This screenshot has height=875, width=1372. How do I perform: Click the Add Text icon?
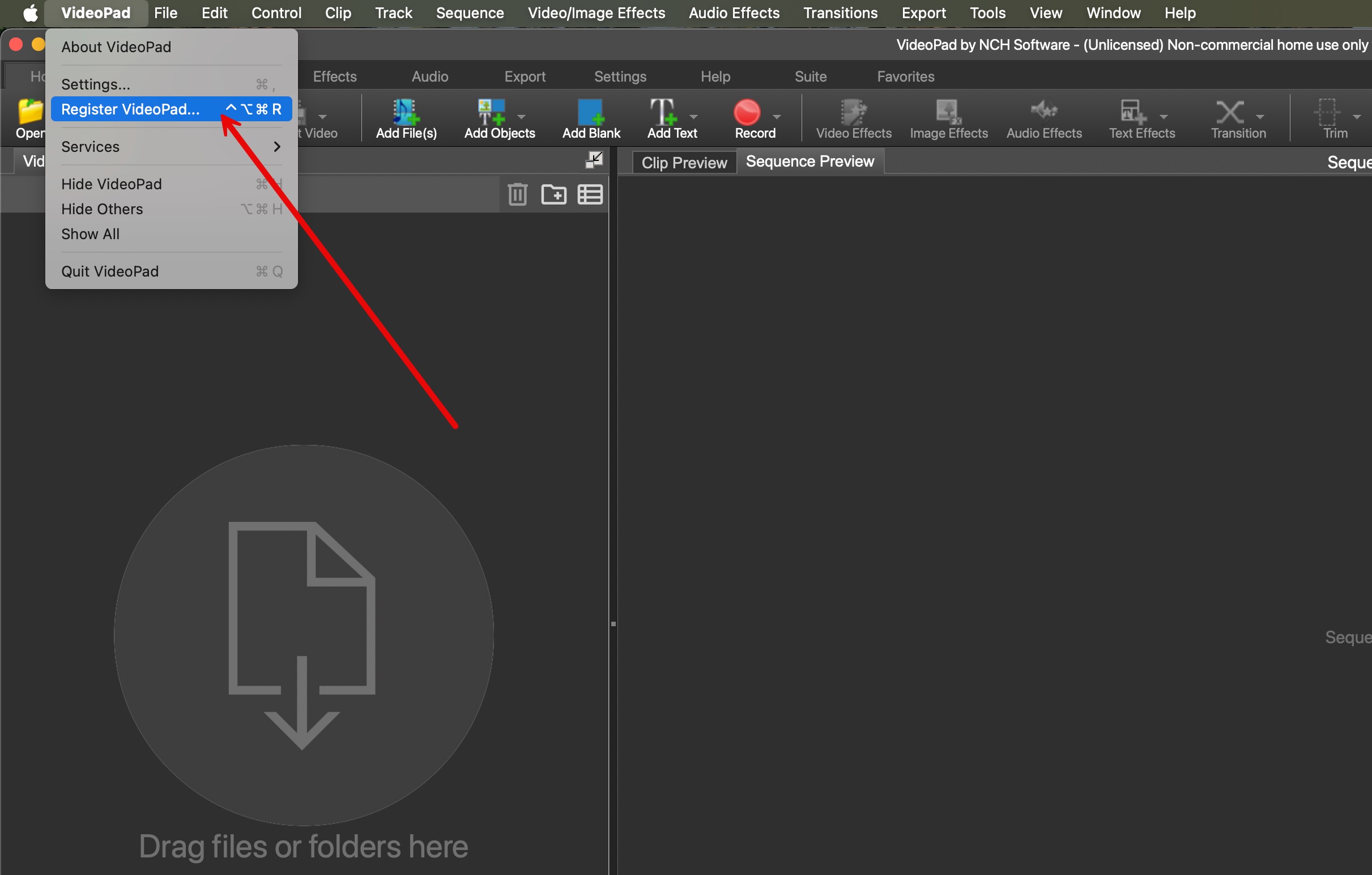[663, 113]
